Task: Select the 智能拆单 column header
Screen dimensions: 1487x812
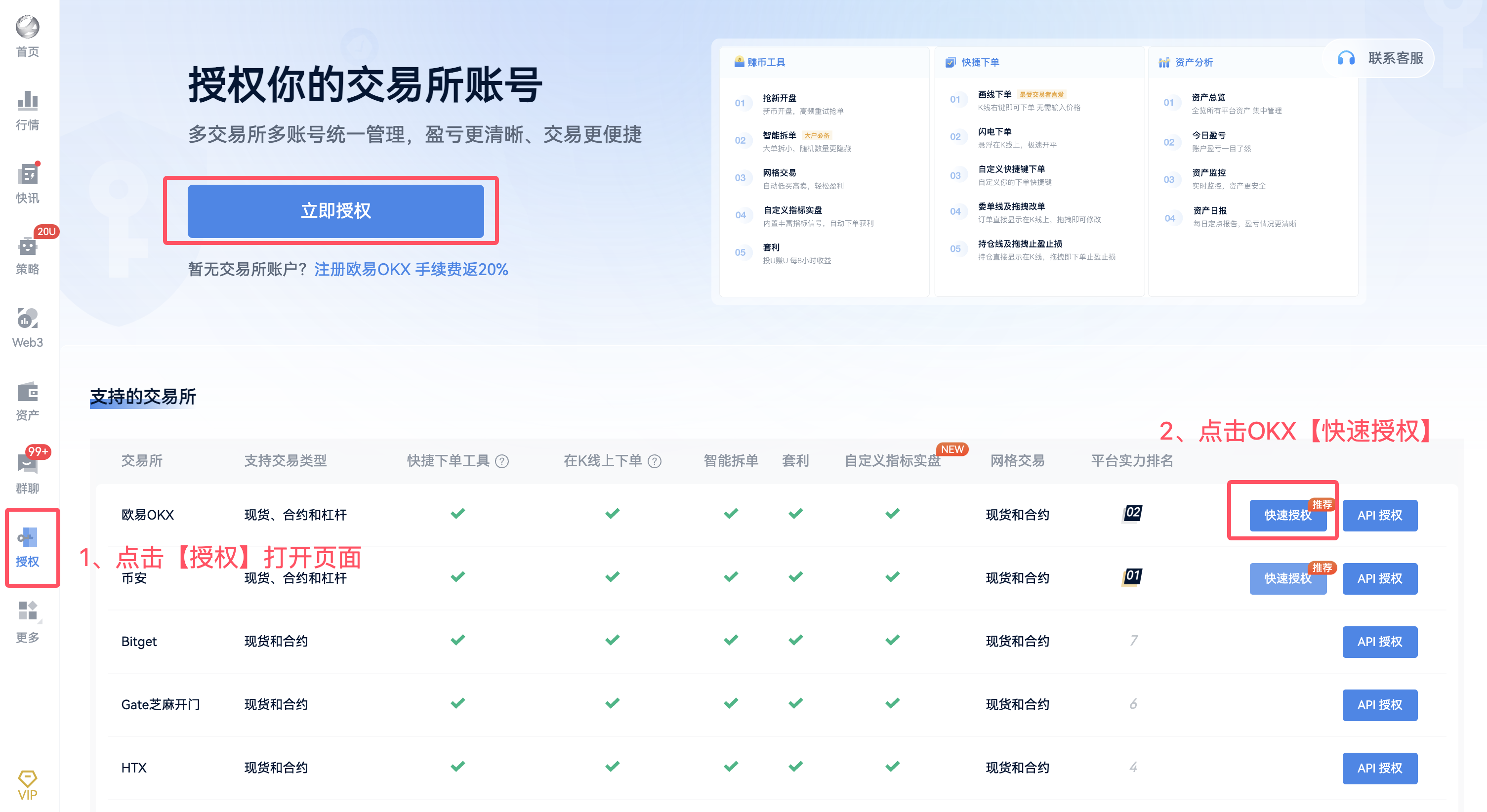Action: click(x=731, y=460)
